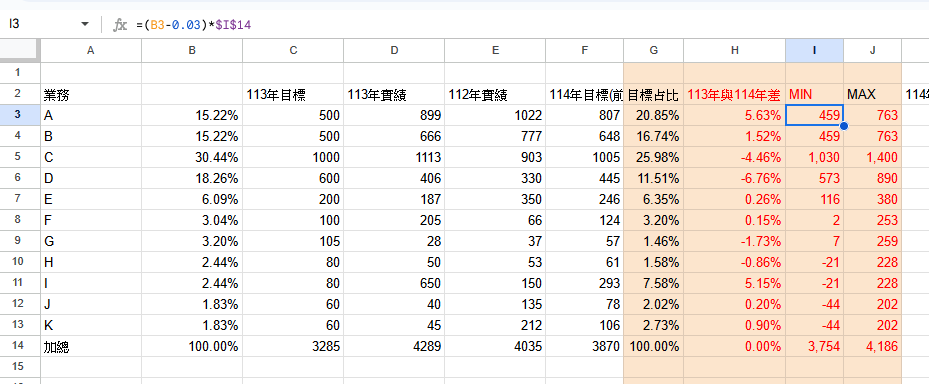Select column H header
The image size is (929, 384).
point(735,51)
